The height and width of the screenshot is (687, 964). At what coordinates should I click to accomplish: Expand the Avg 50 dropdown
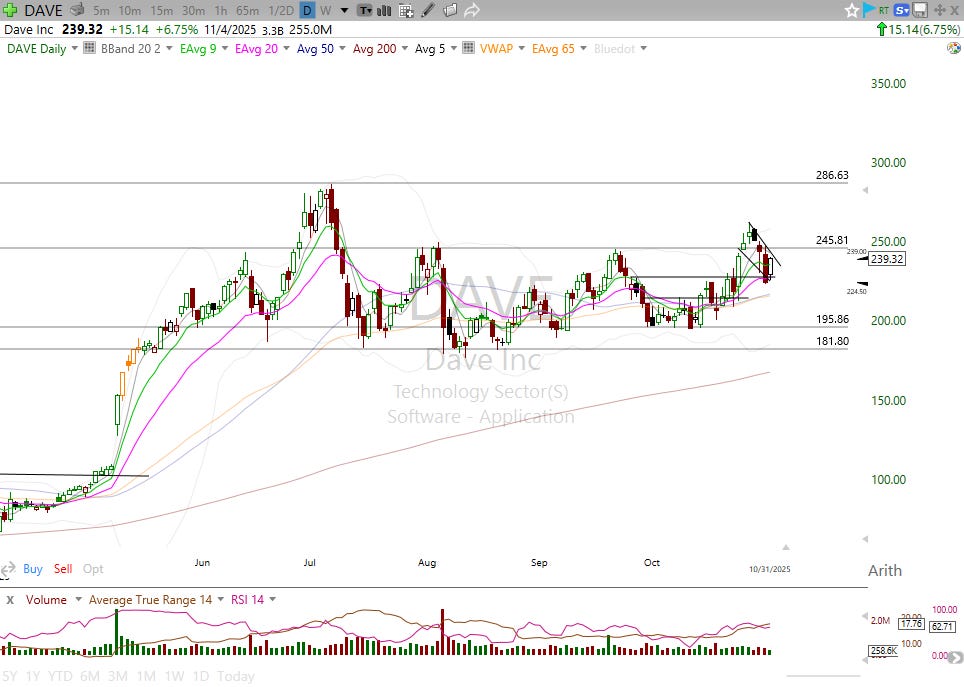pyautogui.click(x=342, y=48)
